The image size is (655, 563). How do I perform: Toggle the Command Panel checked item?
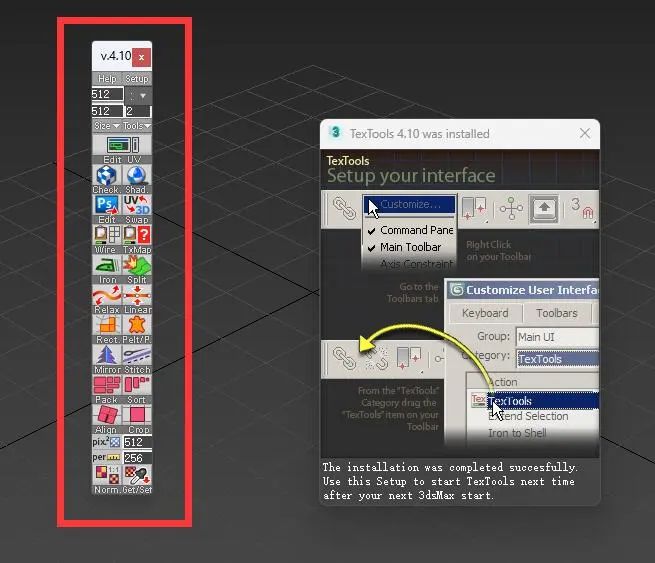pos(409,230)
